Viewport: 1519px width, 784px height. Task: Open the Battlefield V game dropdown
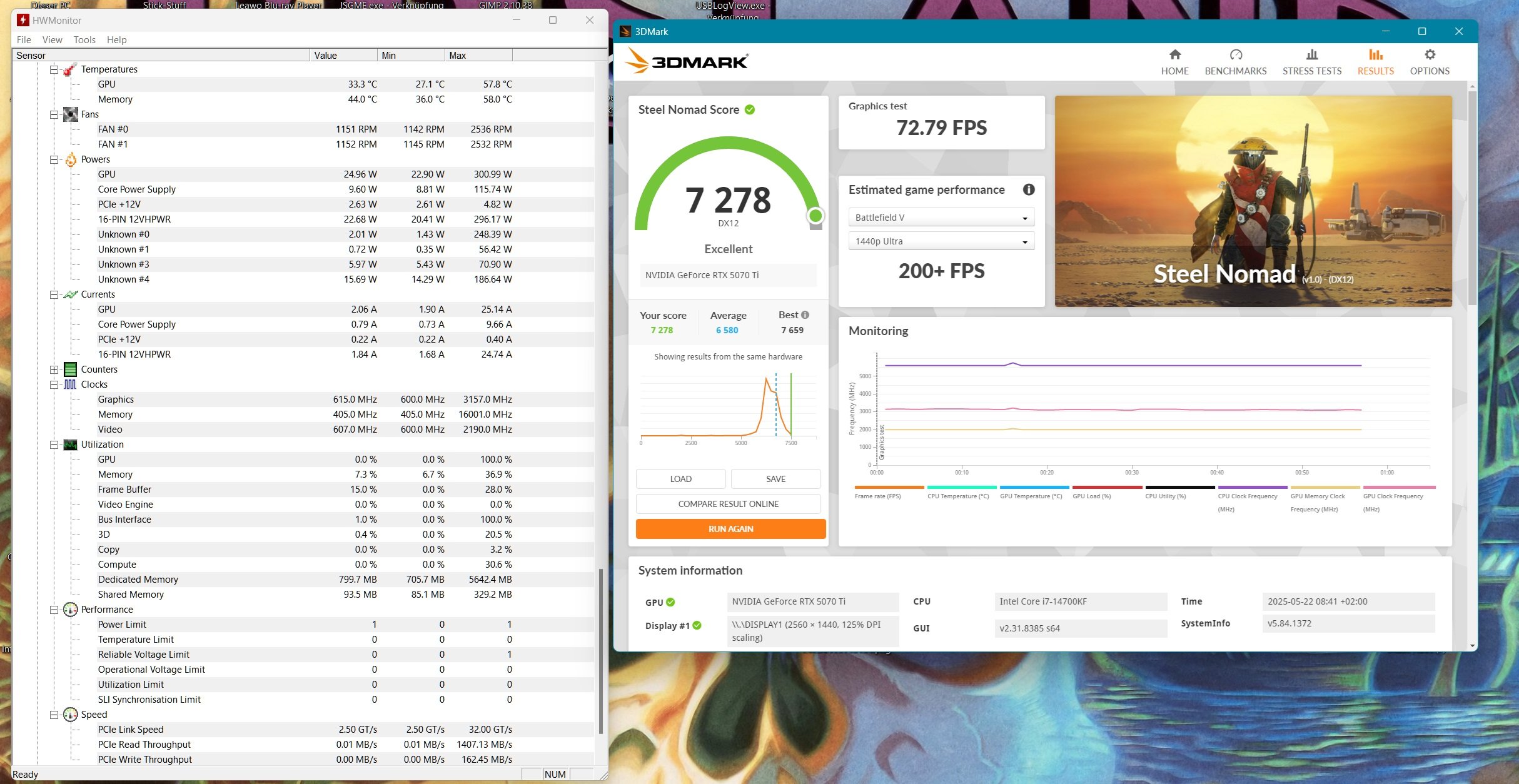click(941, 218)
